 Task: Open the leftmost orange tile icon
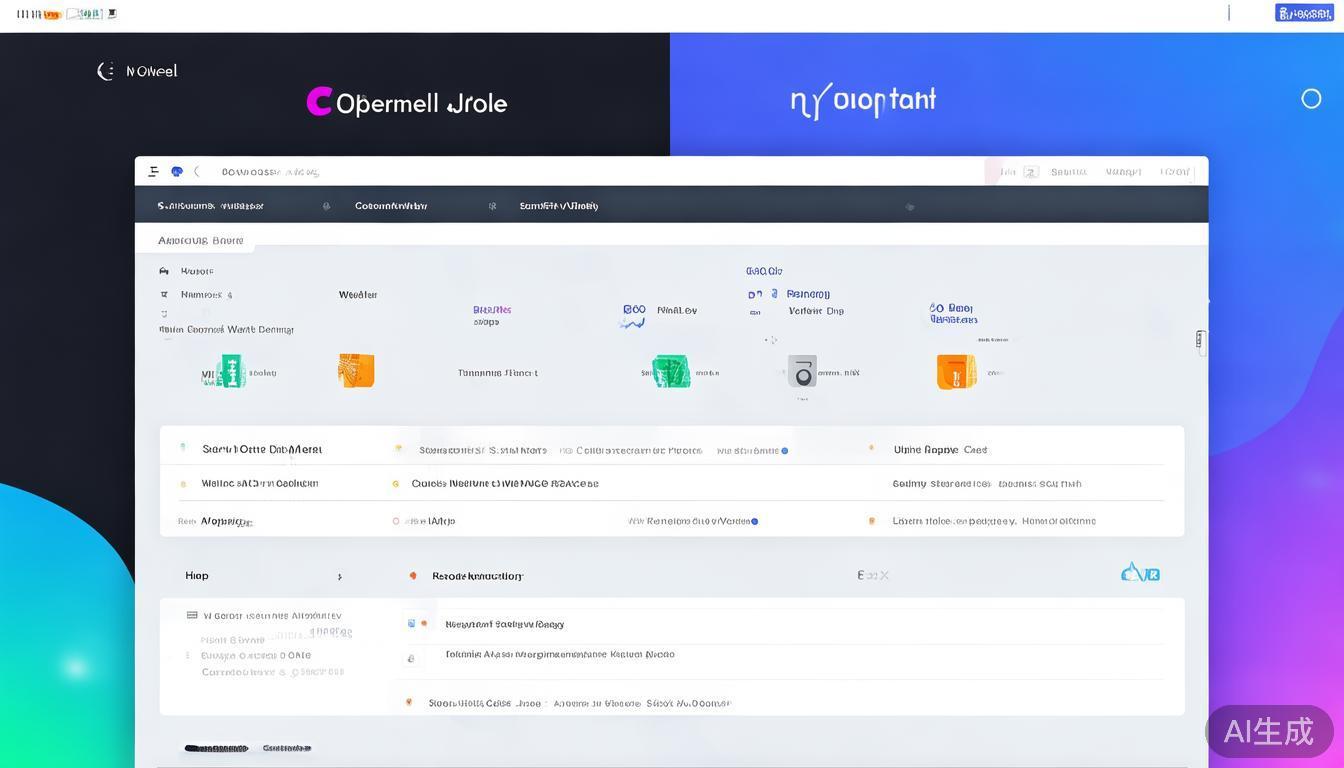[356, 370]
